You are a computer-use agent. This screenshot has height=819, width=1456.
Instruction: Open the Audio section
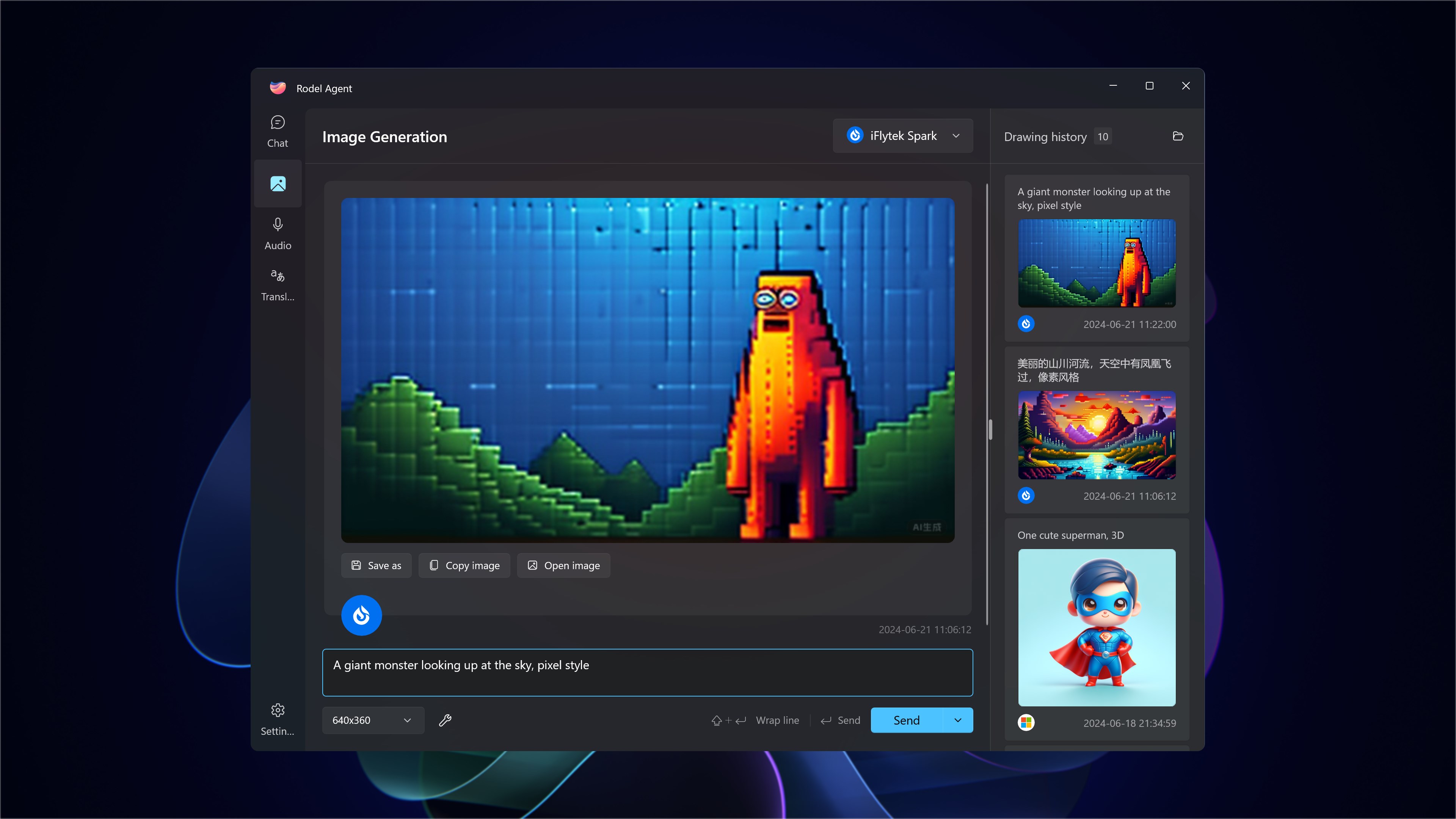278,234
